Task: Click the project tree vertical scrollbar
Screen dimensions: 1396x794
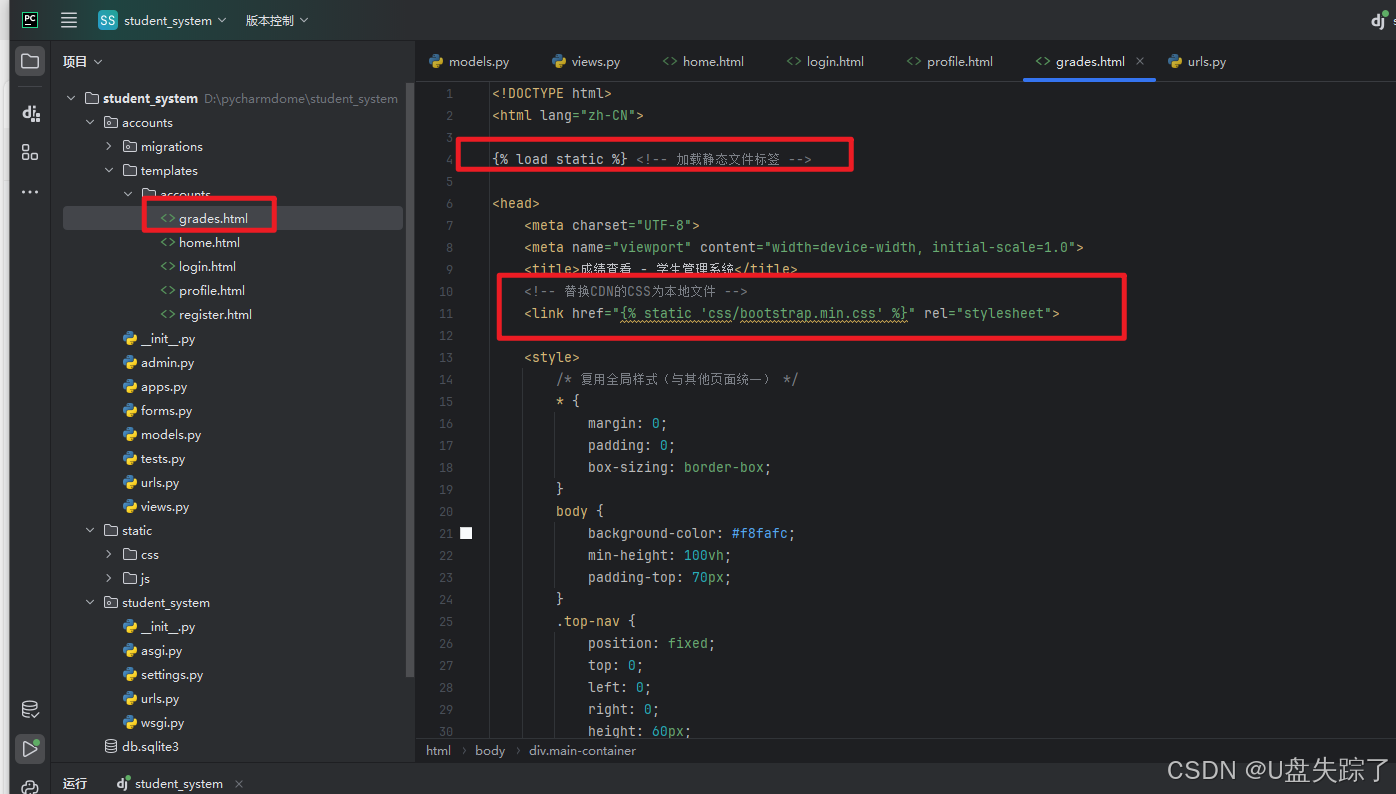Action: pyautogui.click(x=408, y=380)
